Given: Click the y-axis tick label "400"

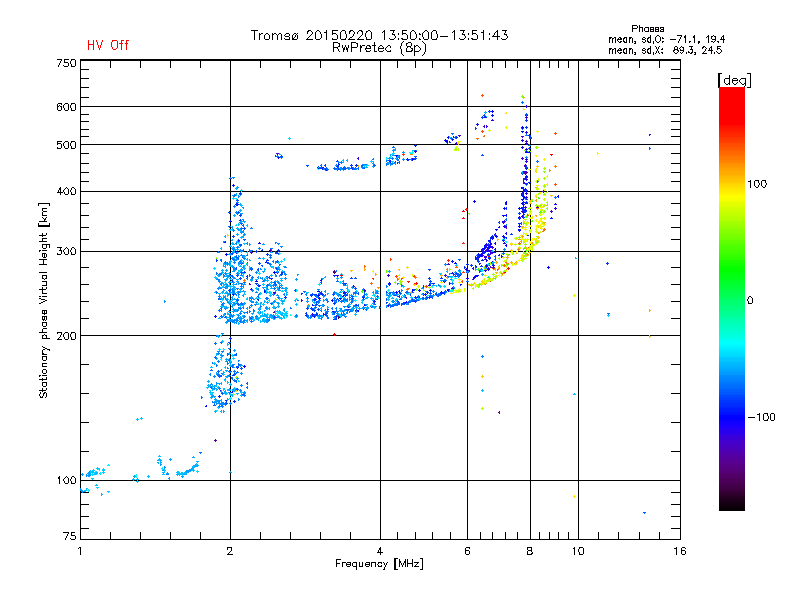Looking at the screenshot, I should 66,191.
